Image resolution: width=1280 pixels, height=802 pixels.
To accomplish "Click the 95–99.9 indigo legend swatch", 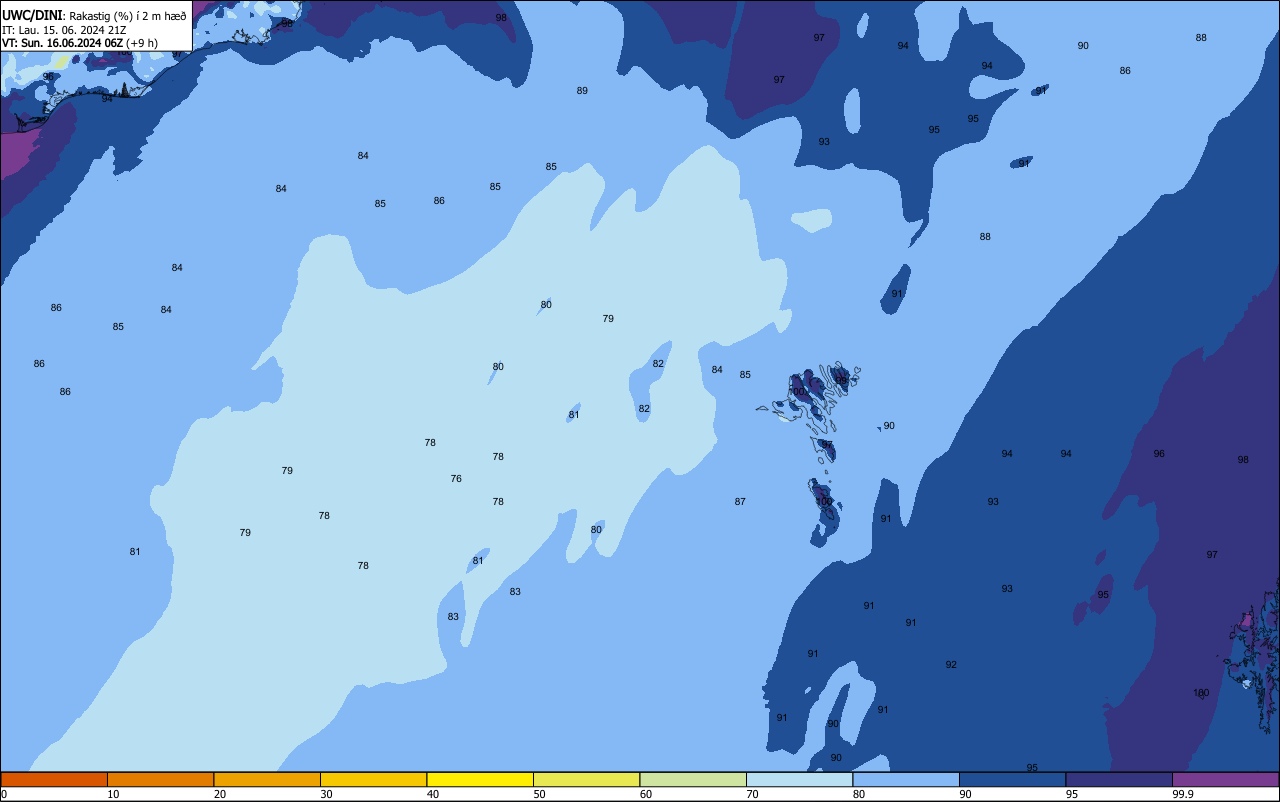I will click(x=1119, y=779).
